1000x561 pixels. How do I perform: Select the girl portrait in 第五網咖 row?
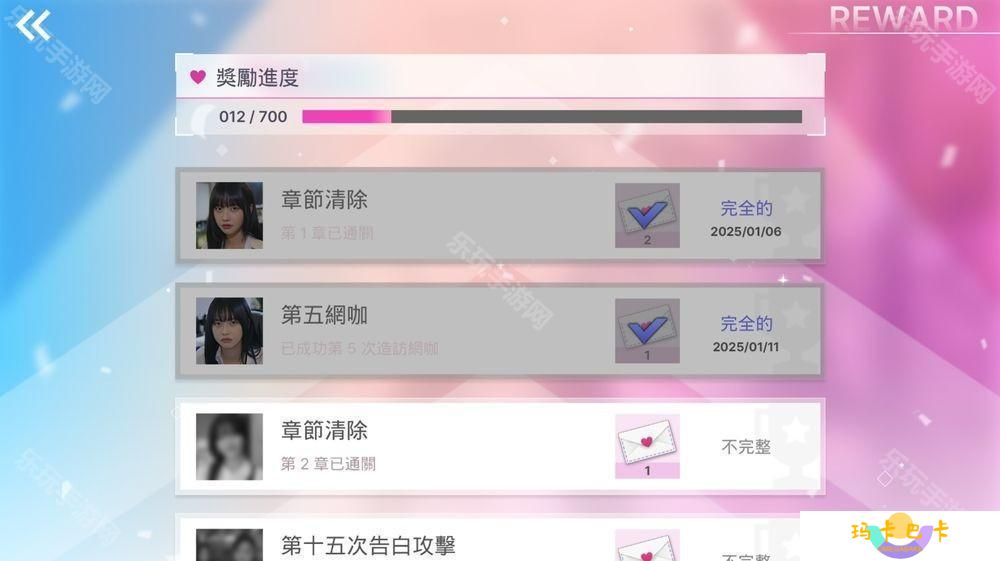pyautogui.click(x=229, y=331)
